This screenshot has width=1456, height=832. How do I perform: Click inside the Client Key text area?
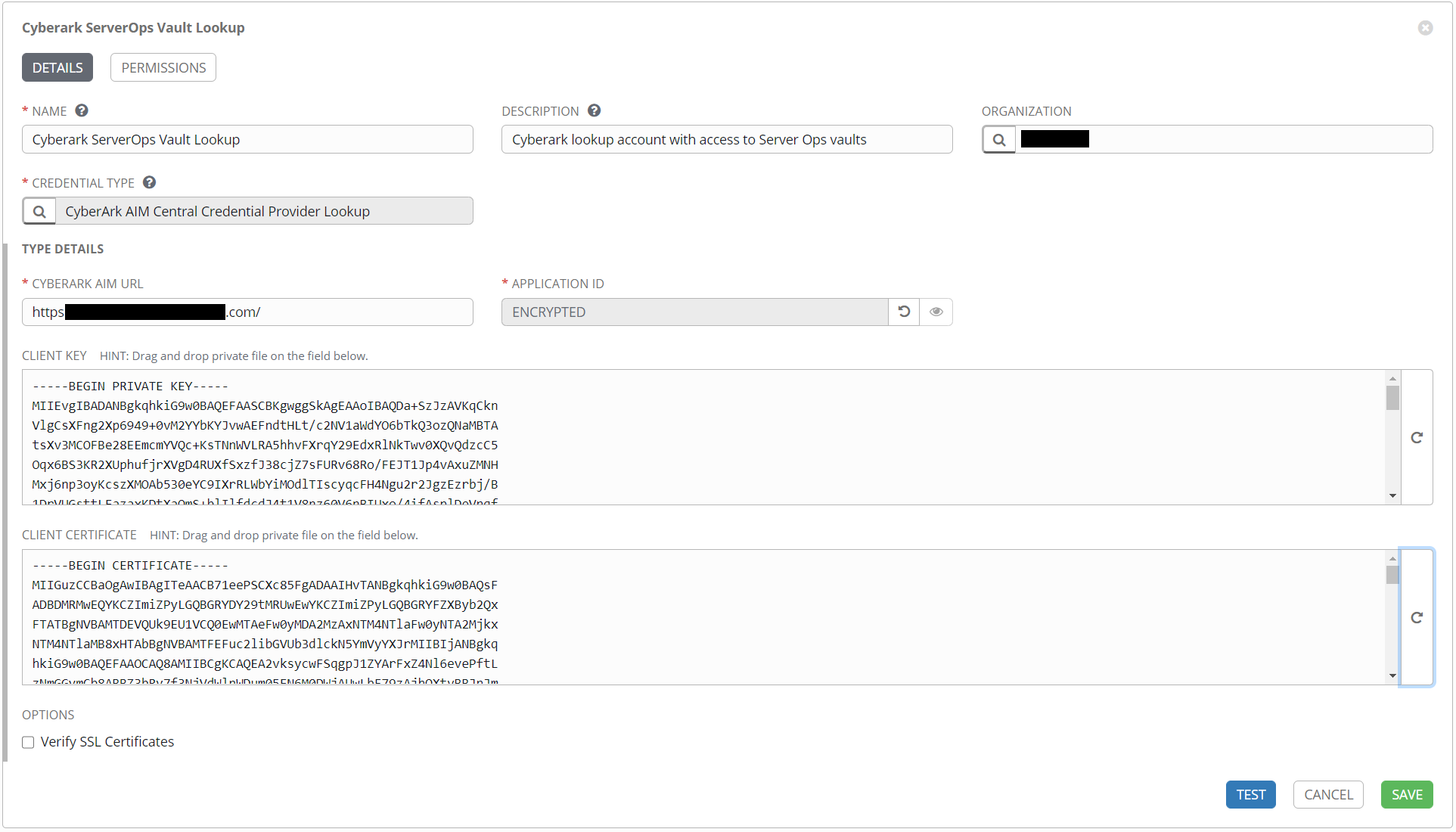pyautogui.click(x=703, y=437)
